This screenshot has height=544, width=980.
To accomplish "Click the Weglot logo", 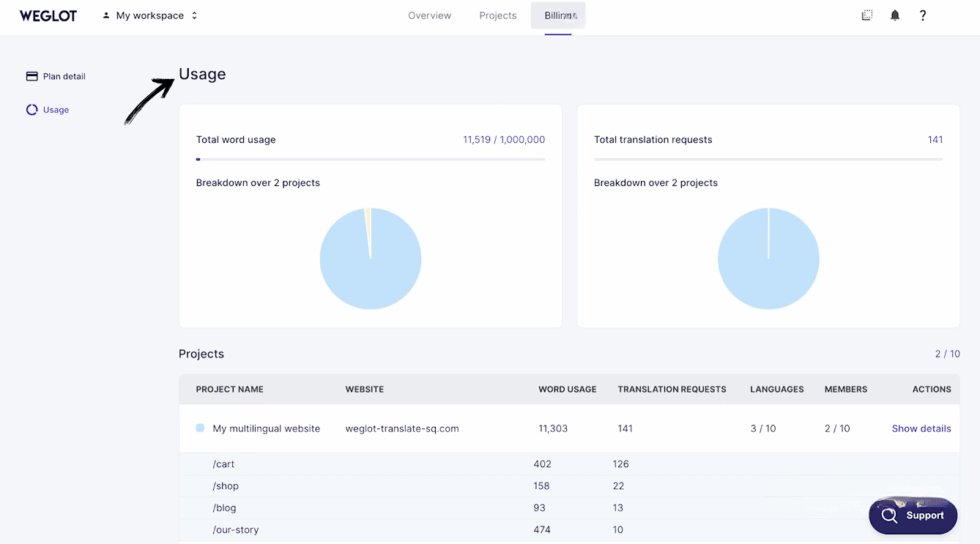I will pos(48,15).
